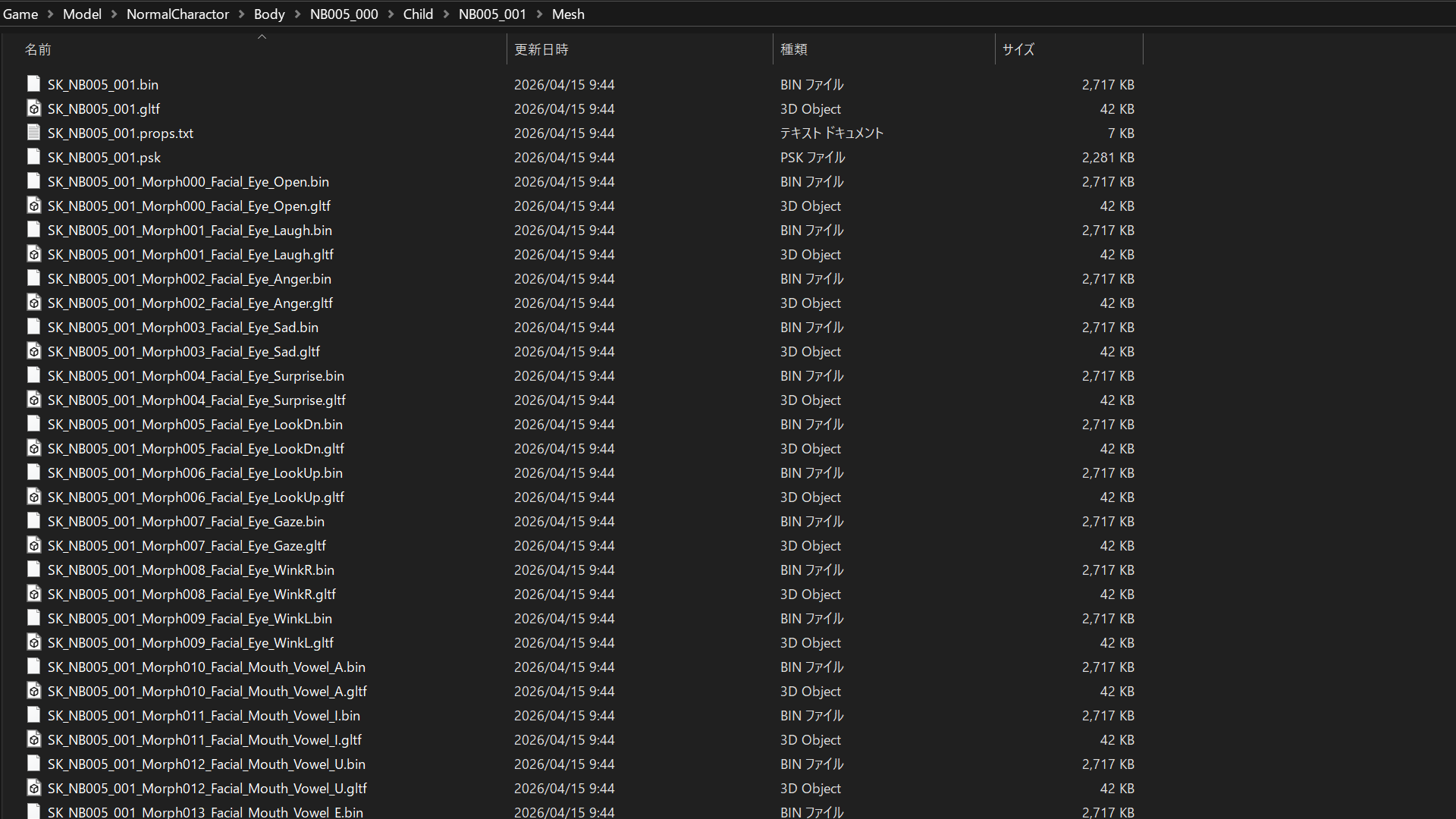Go to Child folder in breadcrumb
Screen dimensions: 1456x819
point(418,14)
